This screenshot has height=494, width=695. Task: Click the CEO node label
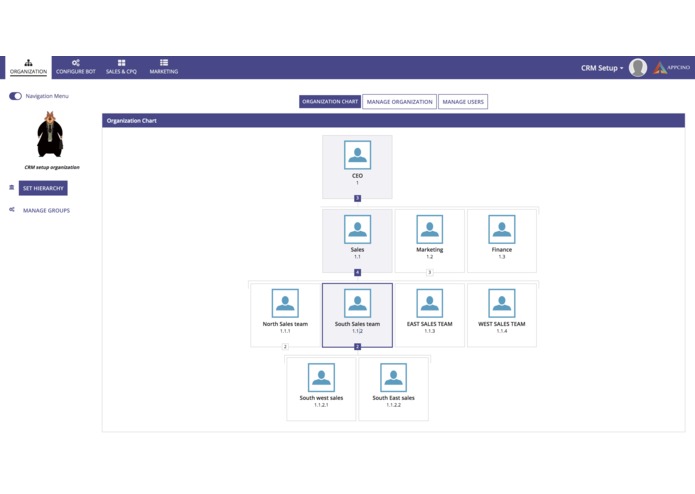357,175
